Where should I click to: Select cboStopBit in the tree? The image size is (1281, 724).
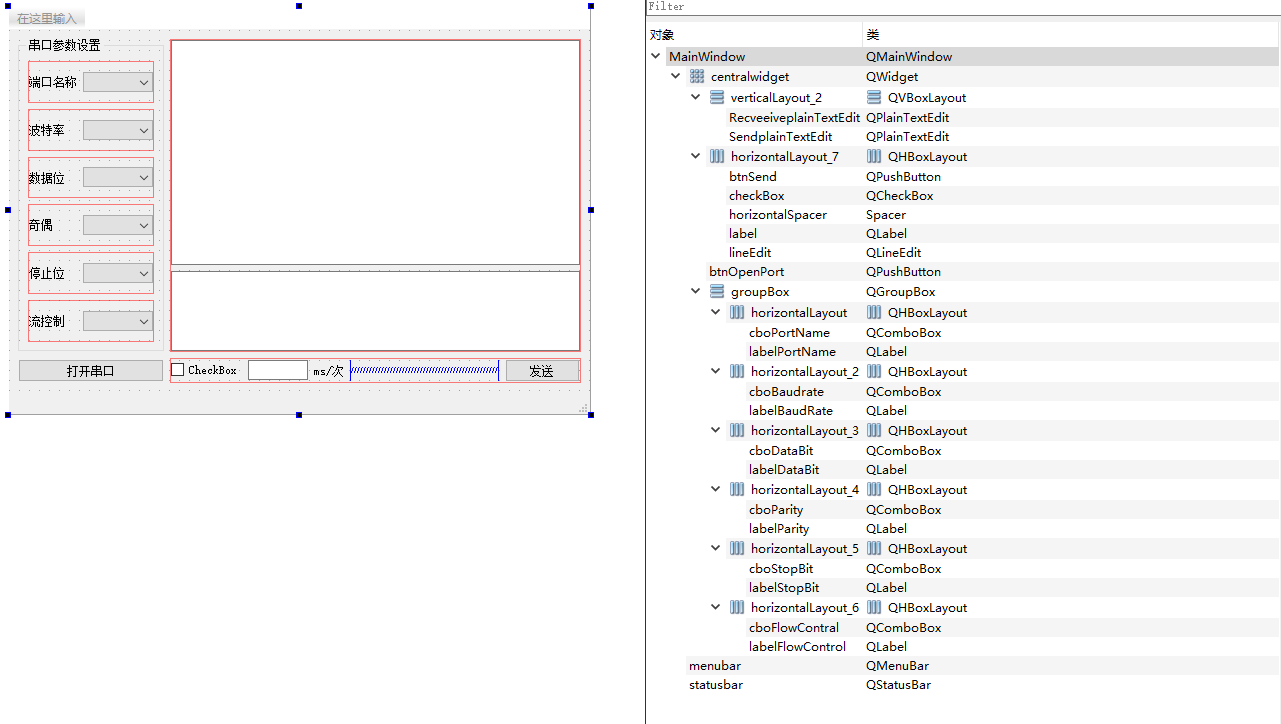point(781,569)
